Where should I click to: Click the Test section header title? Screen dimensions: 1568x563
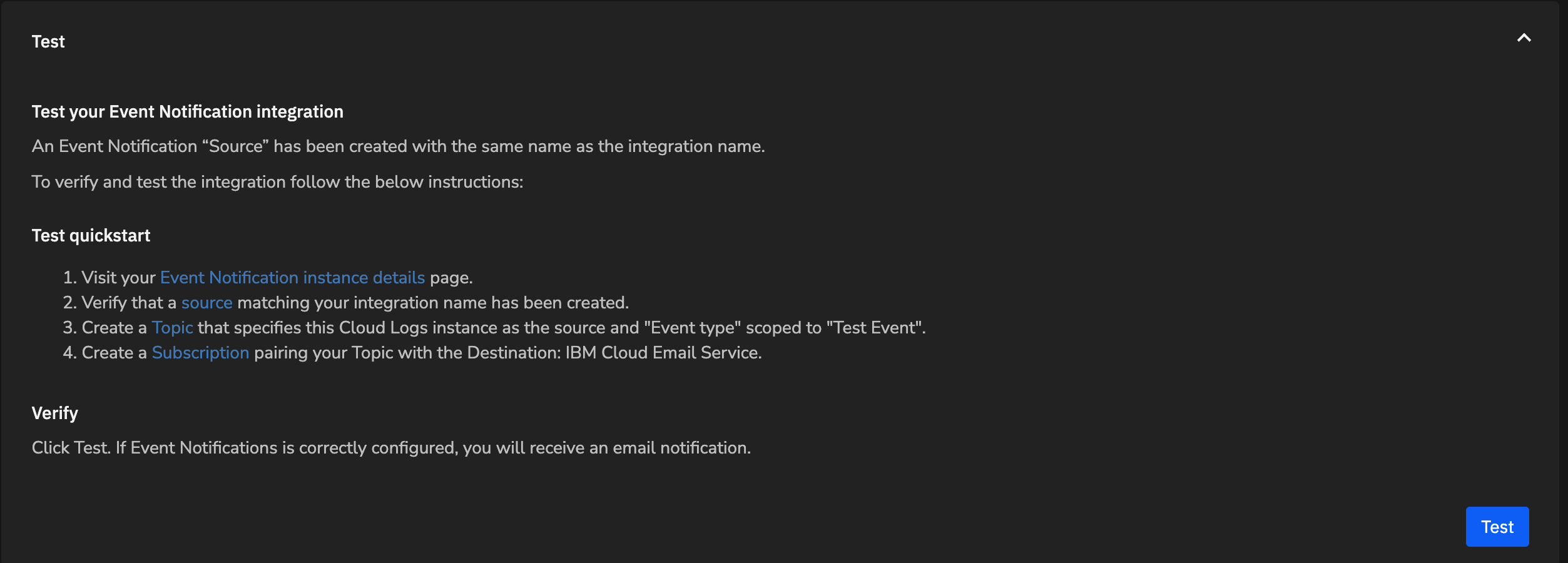(x=48, y=42)
